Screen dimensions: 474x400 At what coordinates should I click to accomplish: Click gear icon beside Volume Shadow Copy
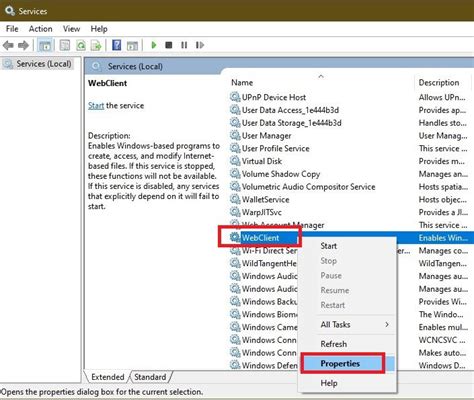pyautogui.click(x=235, y=174)
